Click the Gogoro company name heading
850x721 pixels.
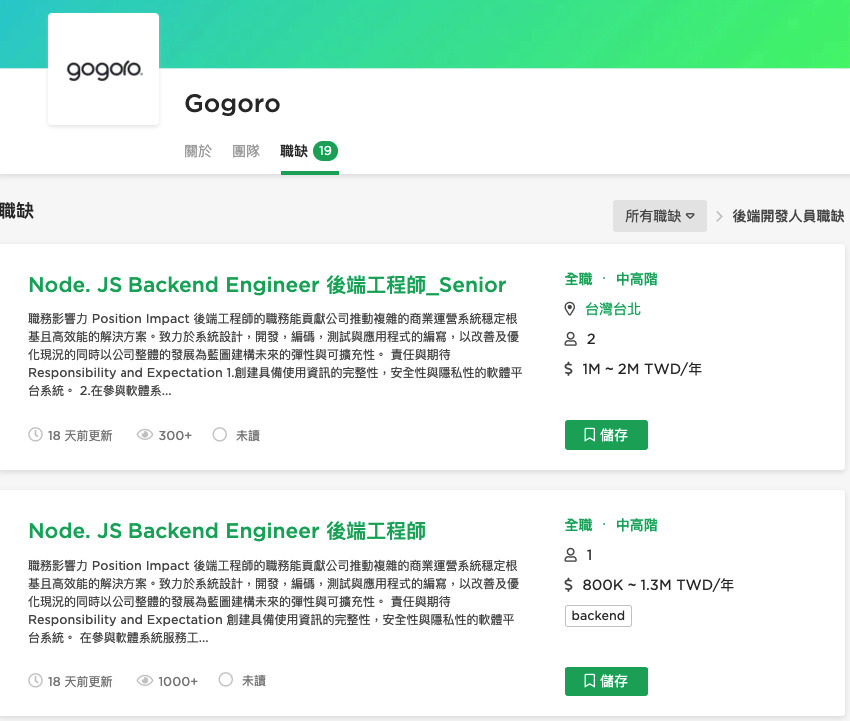(232, 103)
